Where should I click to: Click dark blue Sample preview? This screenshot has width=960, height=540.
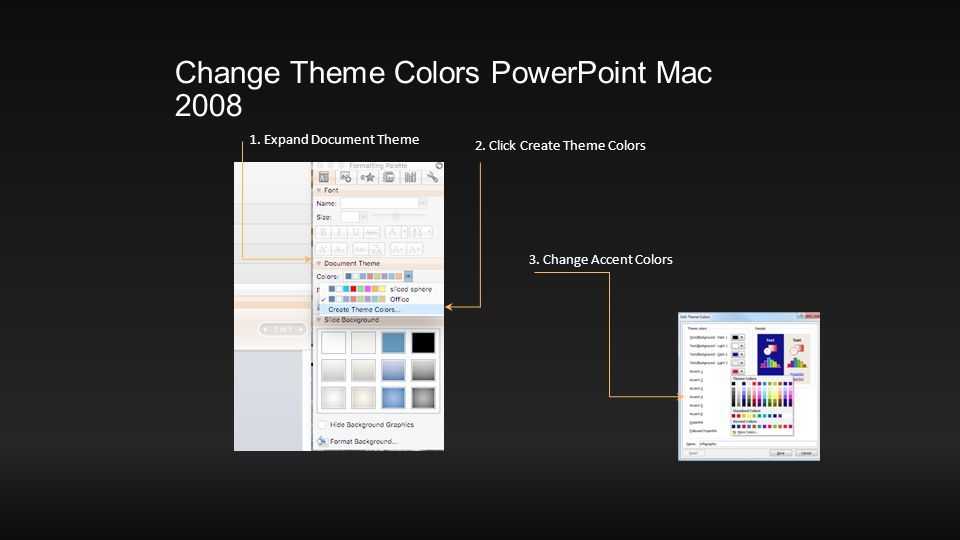coord(771,354)
